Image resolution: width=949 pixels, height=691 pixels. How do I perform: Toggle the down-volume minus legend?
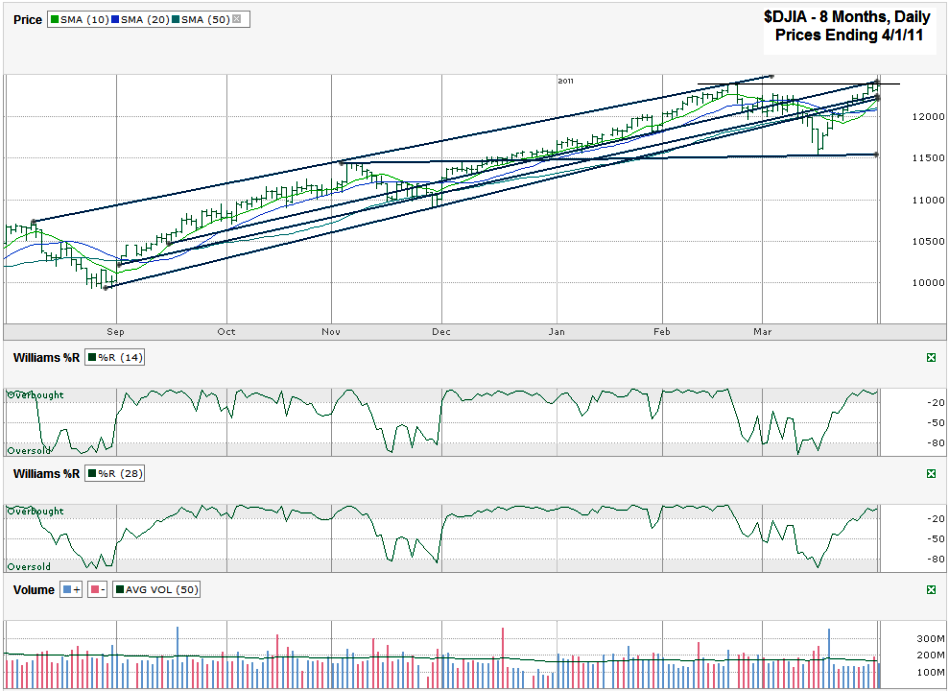click(97, 590)
